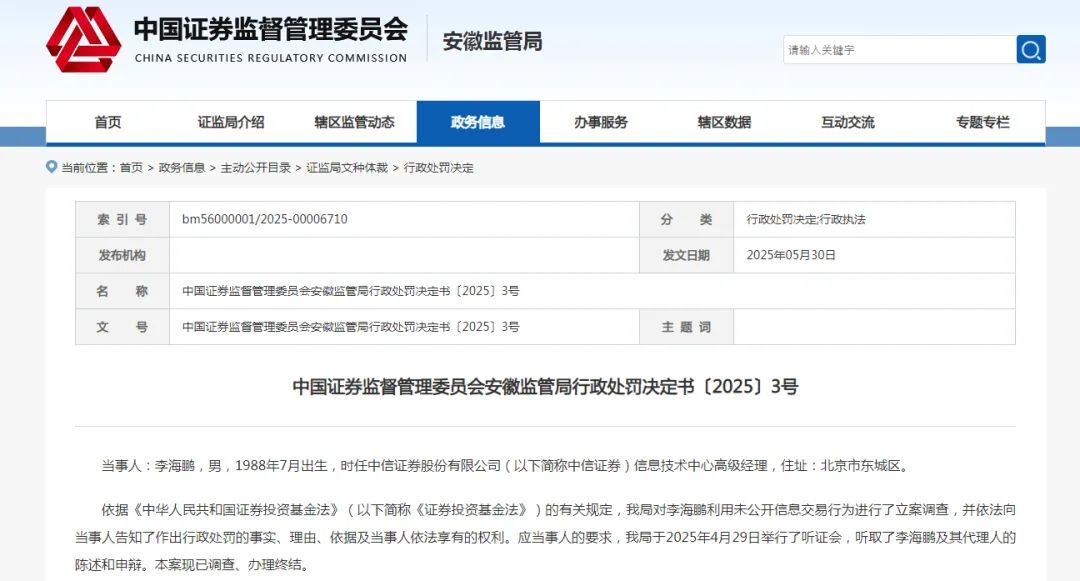This screenshot has height=581, width=1080.
Task: Click the blue search magnifier button
Action: 1030,50
